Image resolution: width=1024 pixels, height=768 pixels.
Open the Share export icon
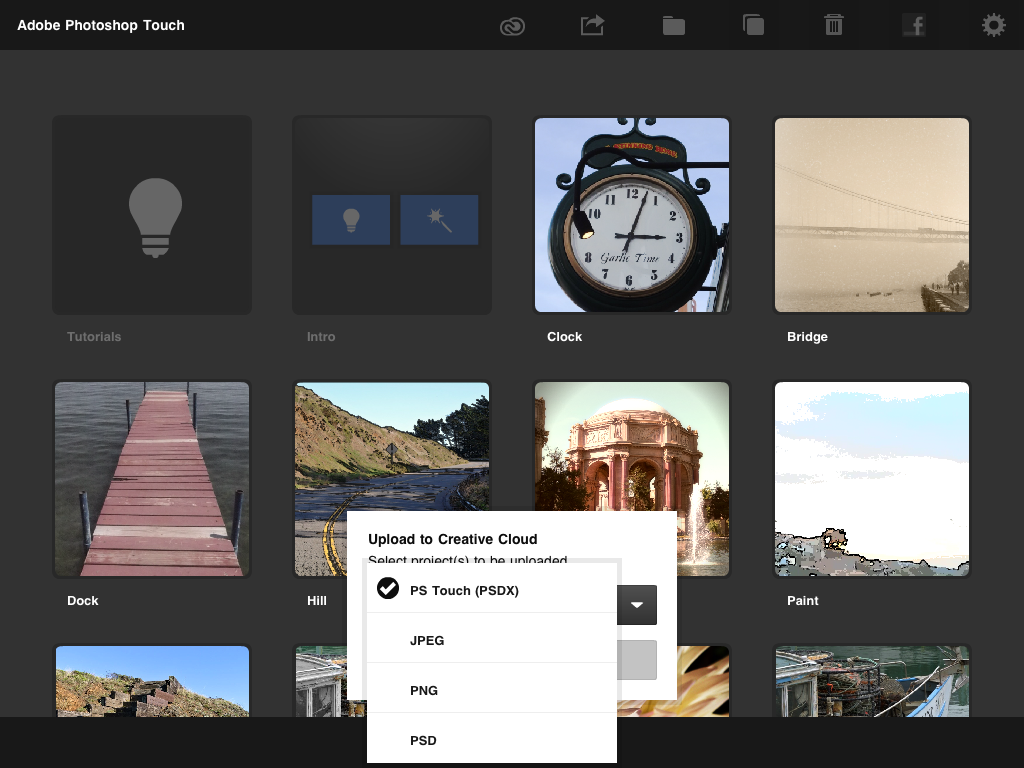[593, 25]
